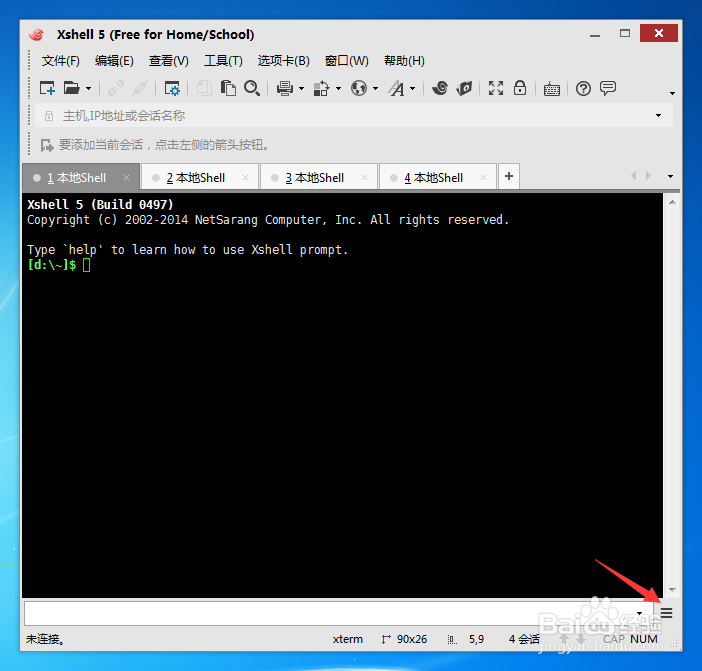Click the terminal scrollbar up arrow
This screenshot has width=702, height=671.
(672, 202)
